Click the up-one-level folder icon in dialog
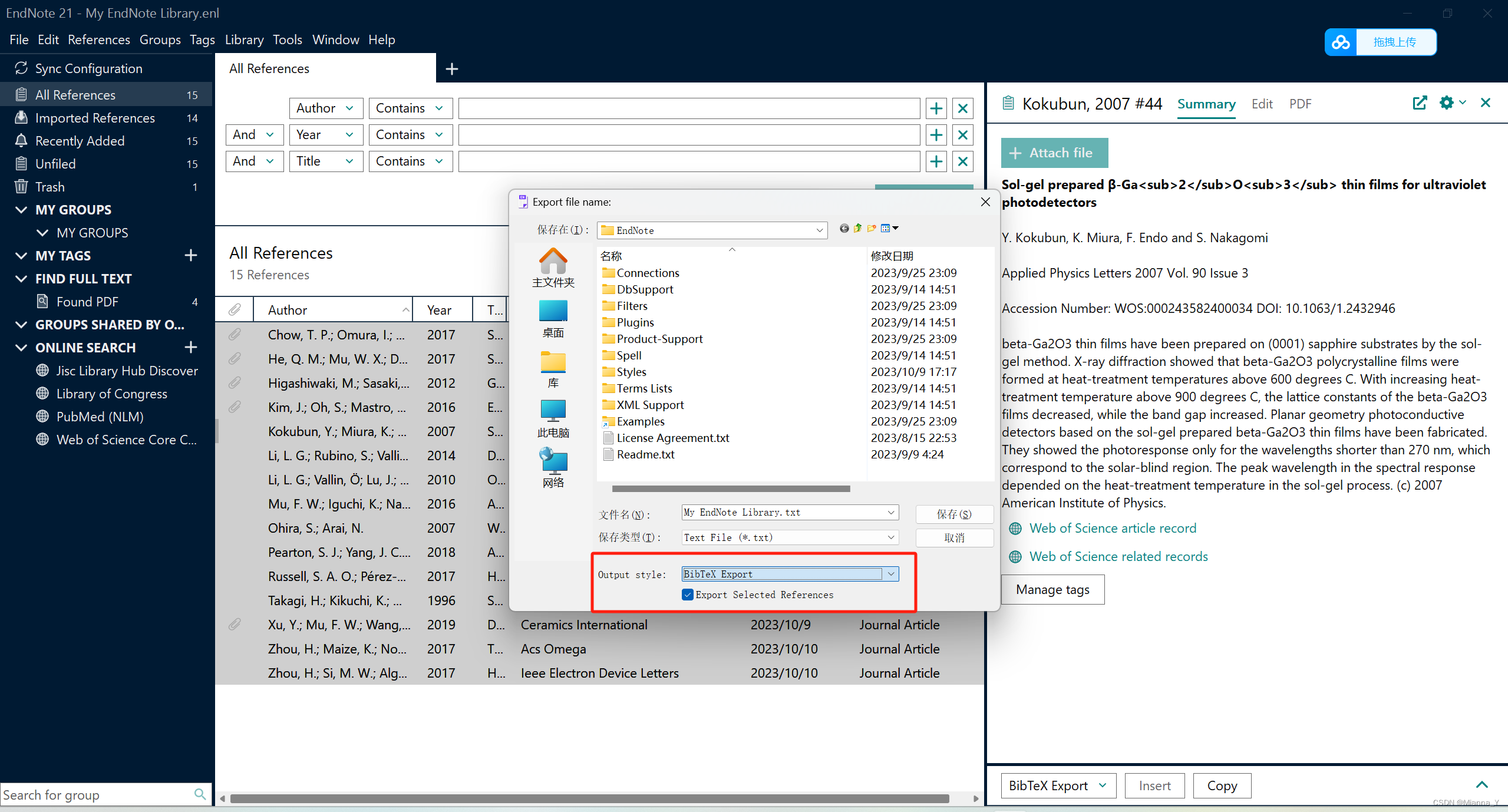Image resolution: width=1508 pixels, height=812 pixels. [x=858, y=229]
